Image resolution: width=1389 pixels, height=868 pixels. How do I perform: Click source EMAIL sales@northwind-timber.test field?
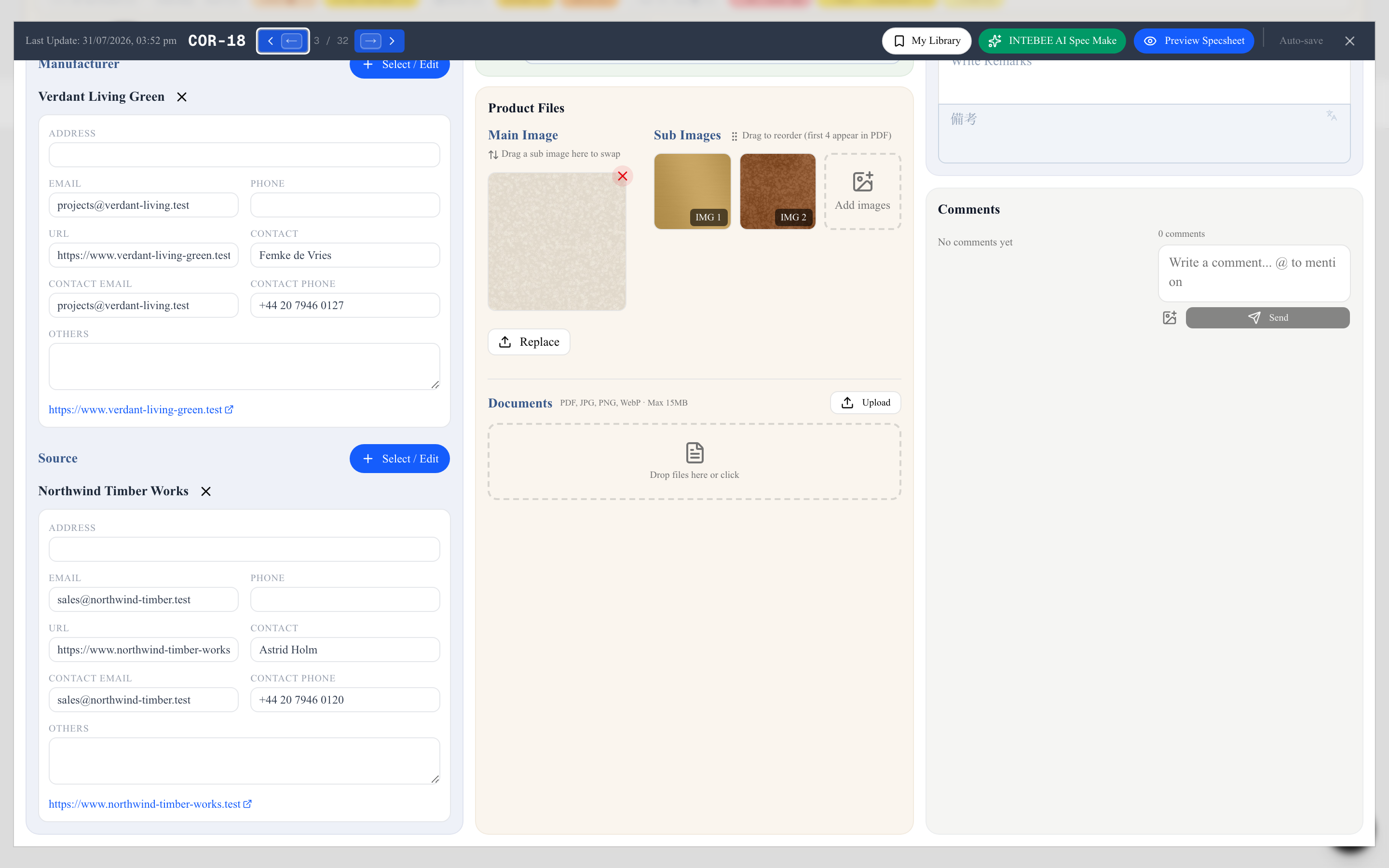pyautogui.click(x=144, y=599)
